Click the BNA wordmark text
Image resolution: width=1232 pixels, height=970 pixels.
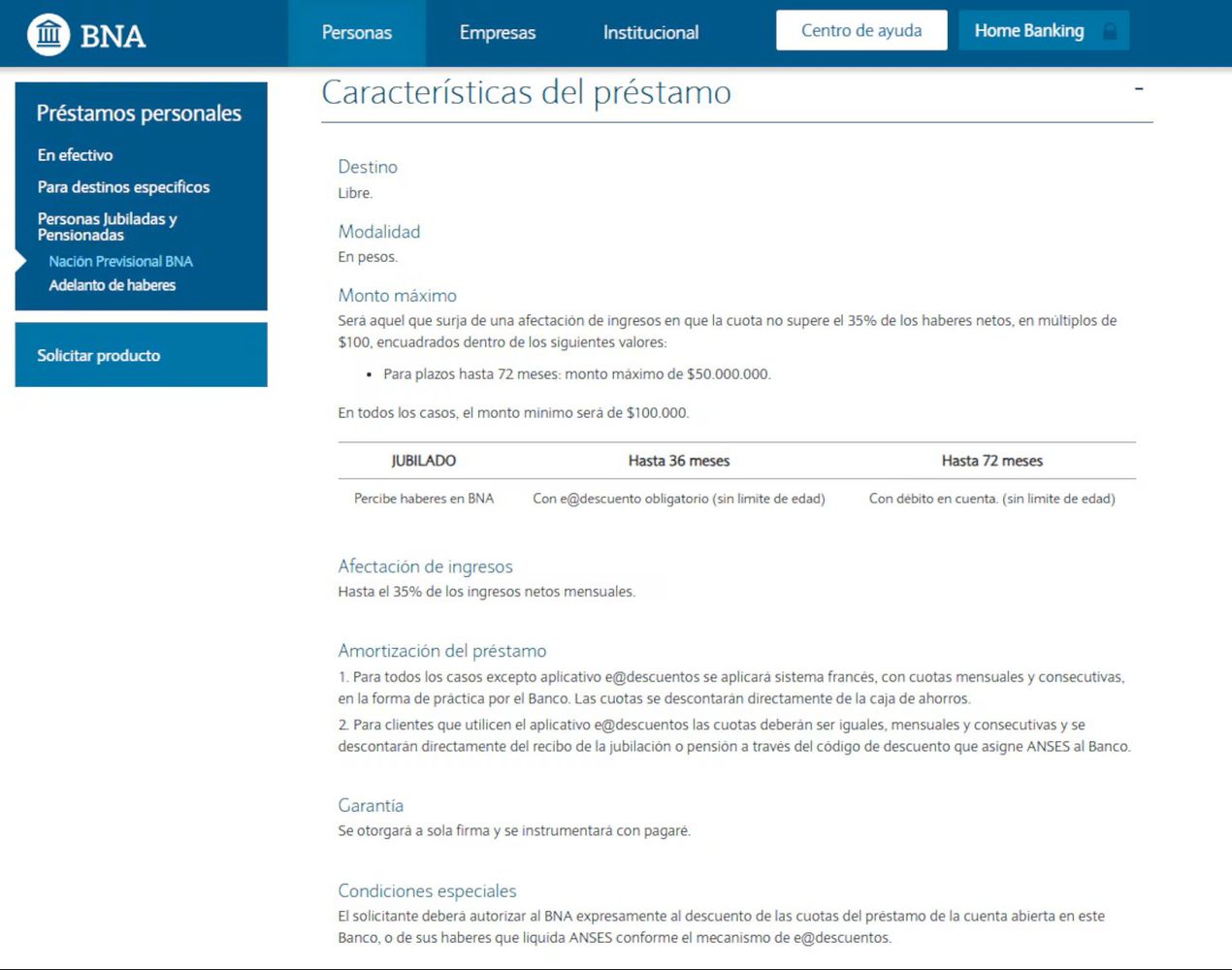(x=113, y=36)
